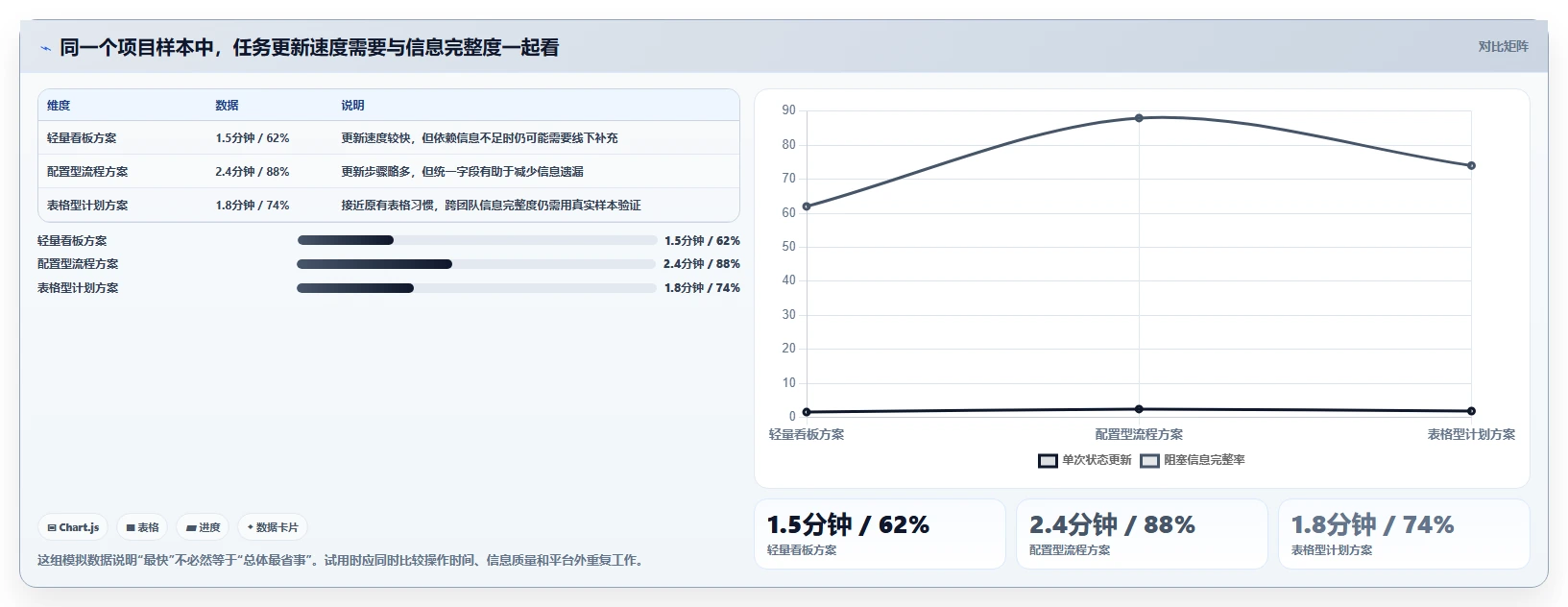
Task: Click the 配置型流程方案 x-axis label
Action: click(x=1139, y=435)
